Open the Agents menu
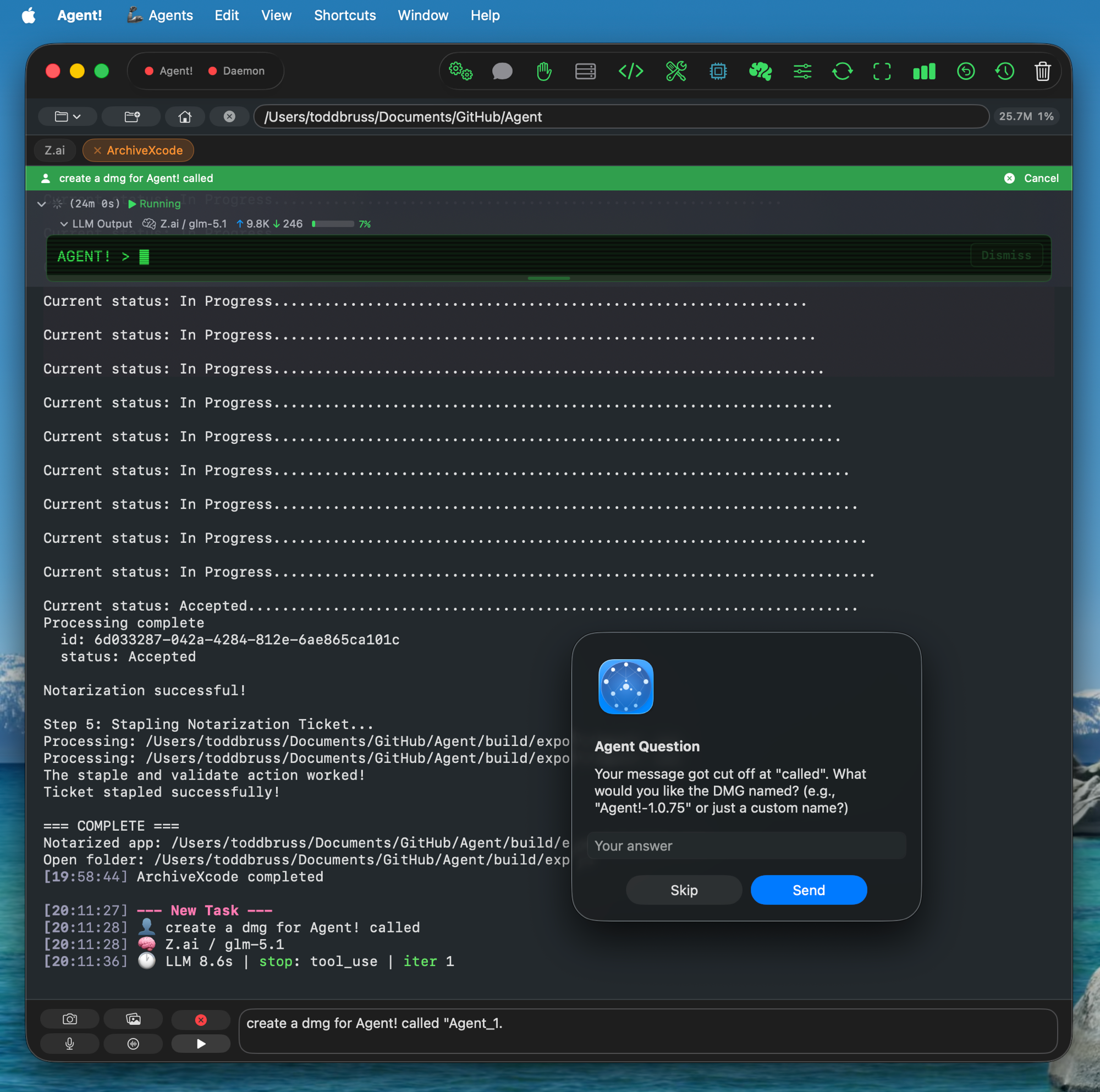 (160, 15)
